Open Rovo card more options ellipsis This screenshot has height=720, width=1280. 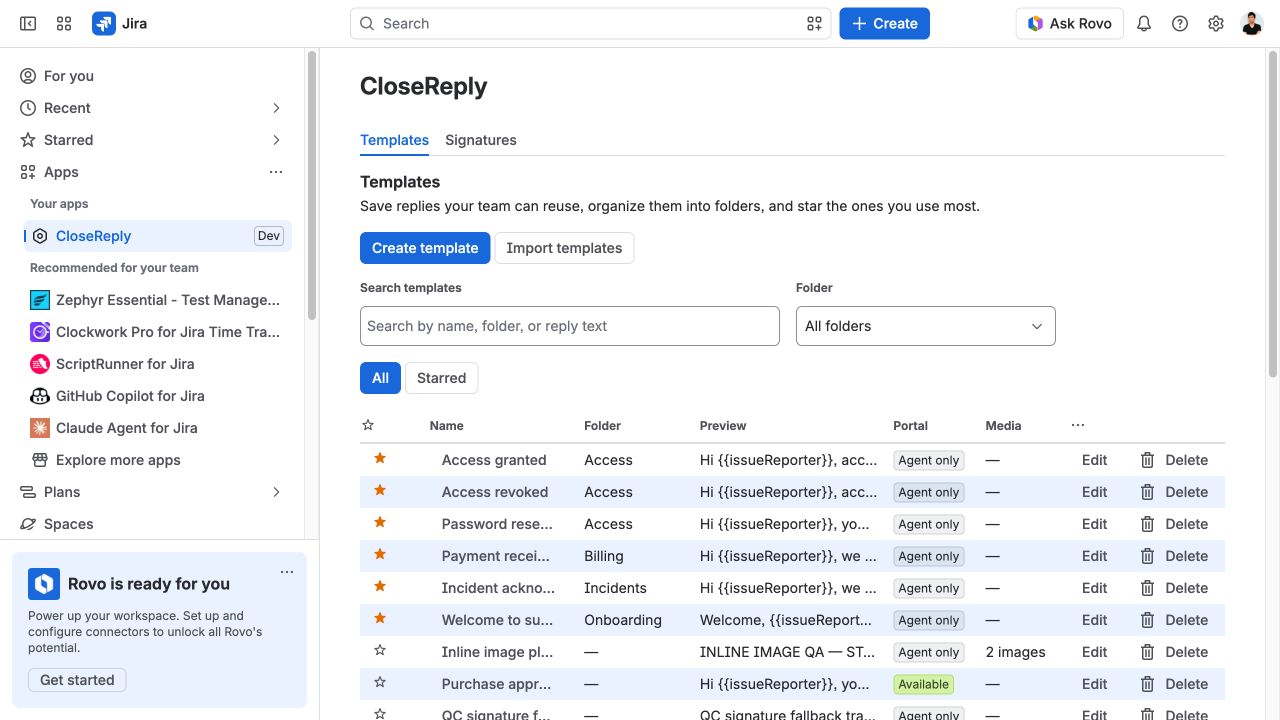[x=287, y=572]
